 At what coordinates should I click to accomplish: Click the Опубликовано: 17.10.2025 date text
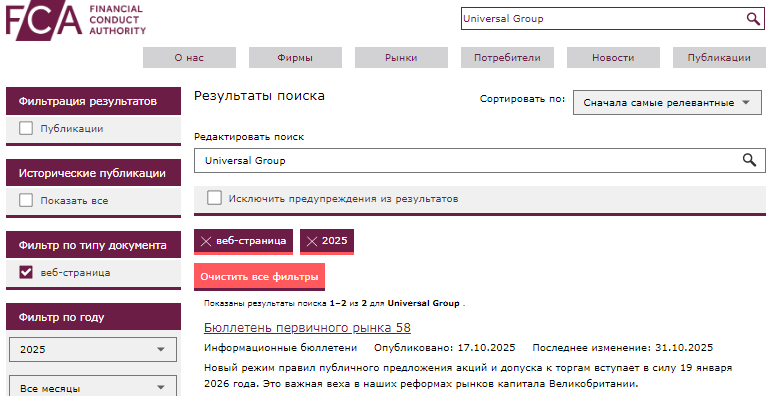(x=444, y=348)
